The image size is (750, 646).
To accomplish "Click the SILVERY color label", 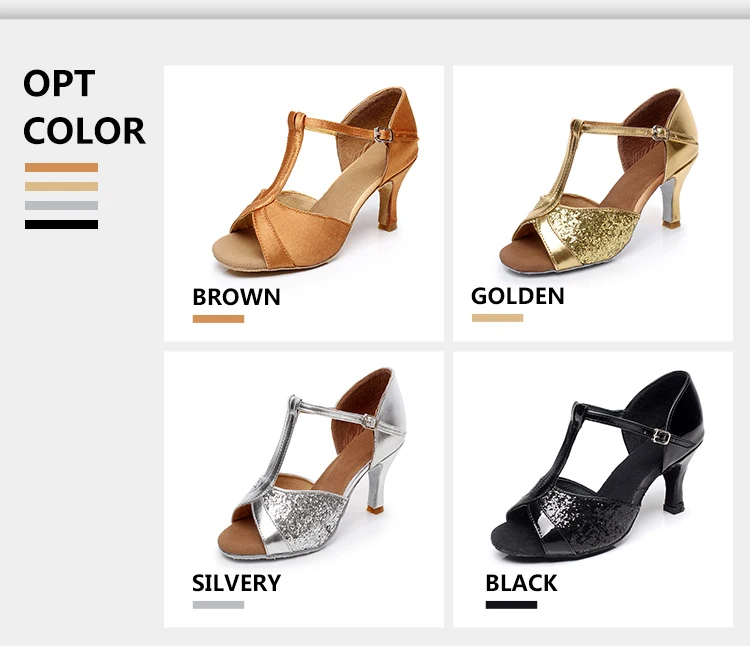I will pos(236,583).
